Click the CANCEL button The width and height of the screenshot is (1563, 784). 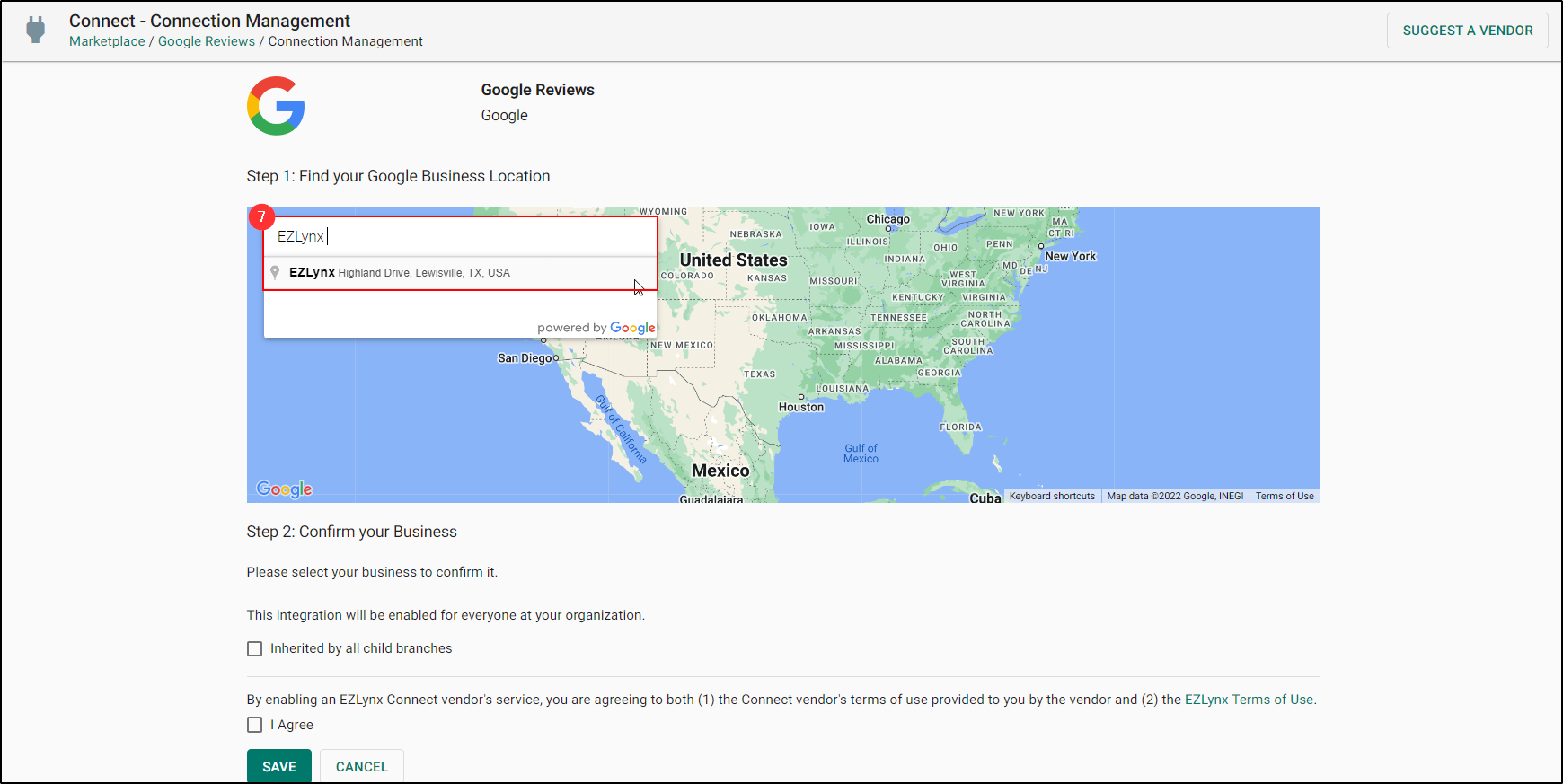(362, 766)
